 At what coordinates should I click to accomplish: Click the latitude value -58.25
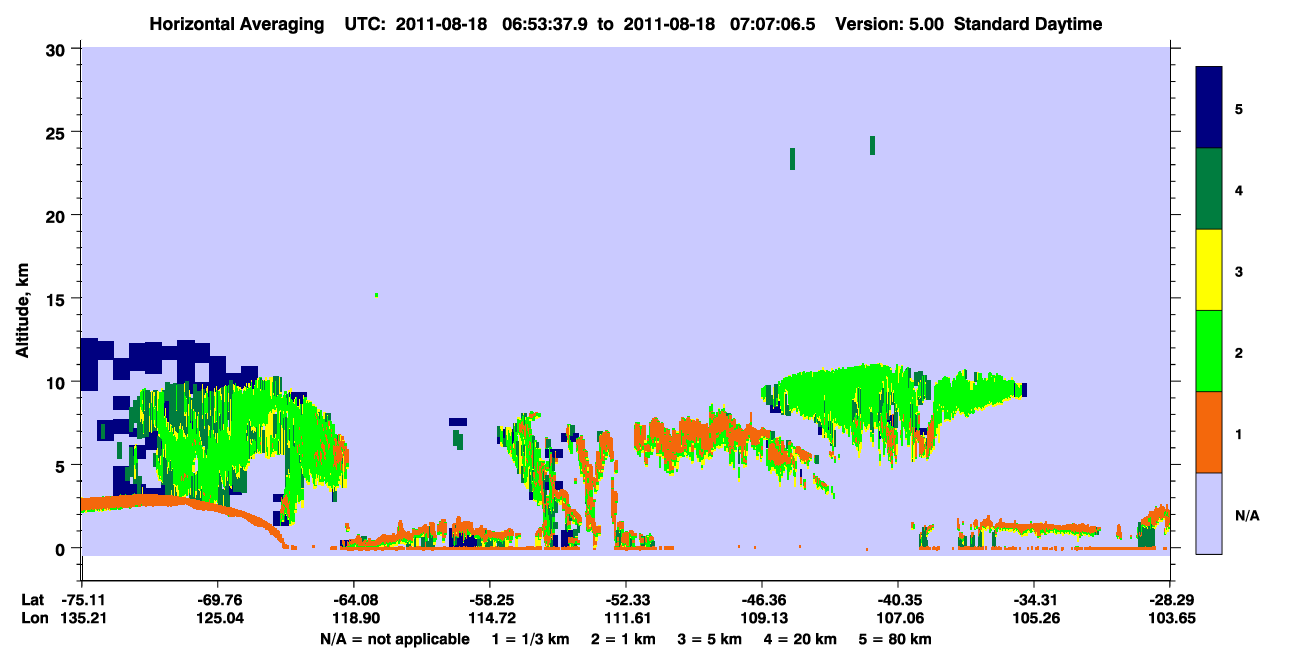[x=489, y=600]
